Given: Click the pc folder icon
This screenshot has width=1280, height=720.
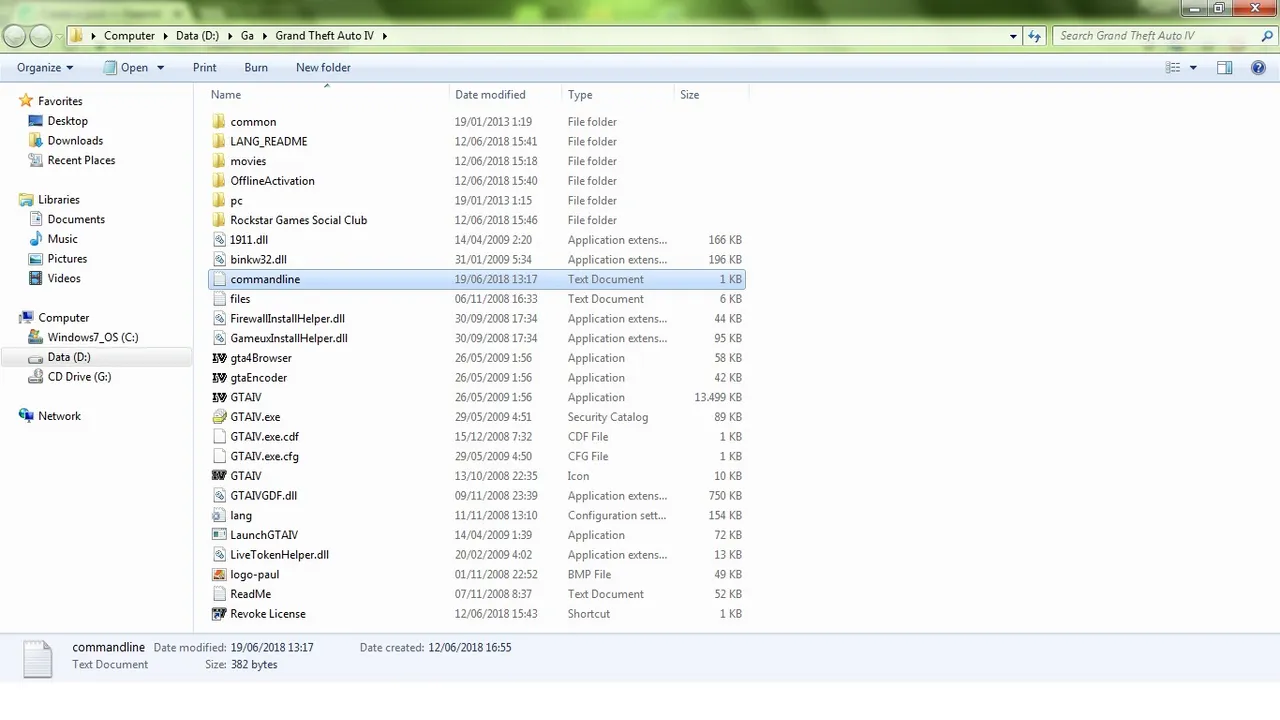Looking at the screenshot, I should click(x=220, y=200).
